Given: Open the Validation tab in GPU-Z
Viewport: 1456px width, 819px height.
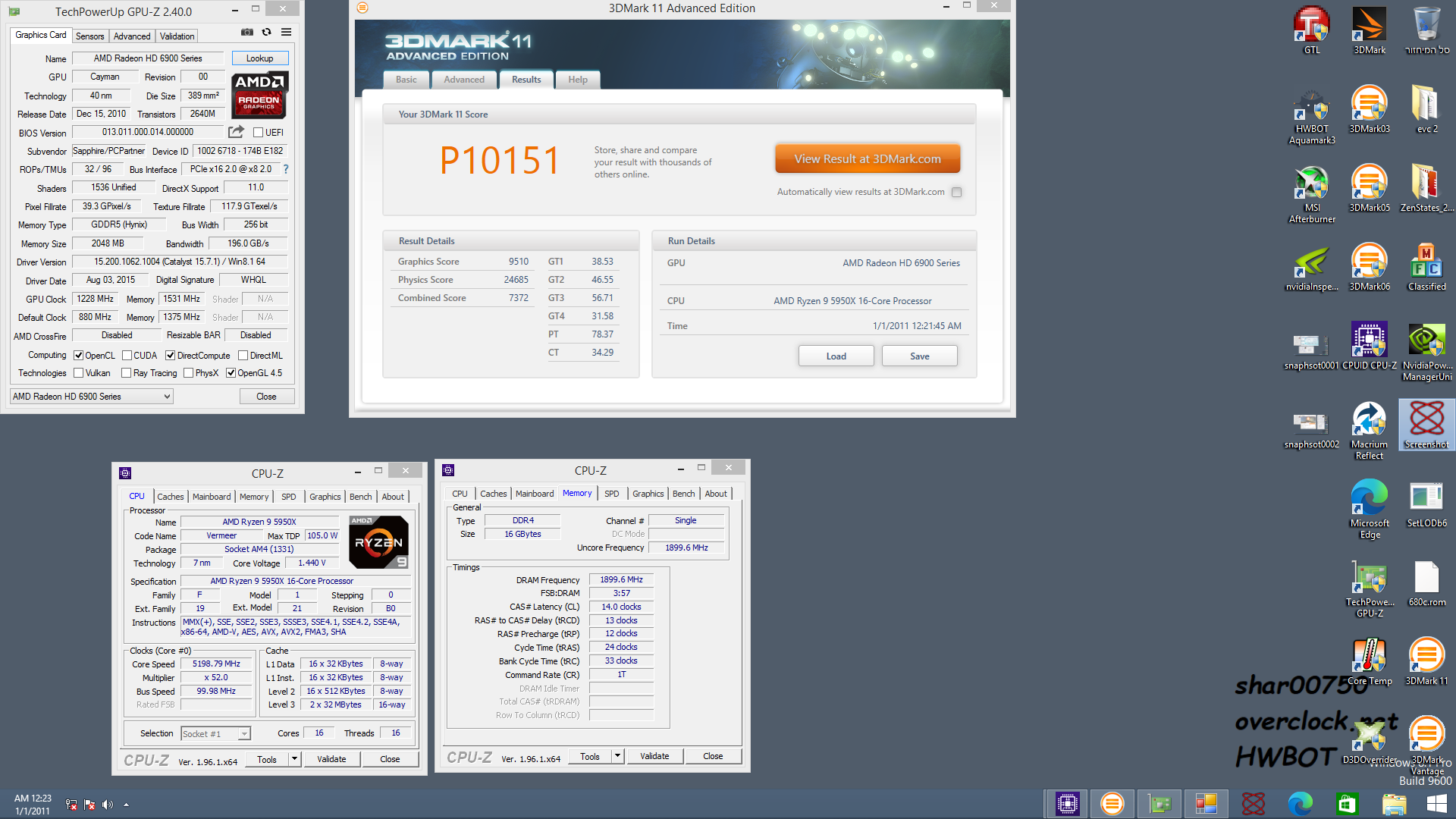Looking at the screenshot, I should click(177, 36).
